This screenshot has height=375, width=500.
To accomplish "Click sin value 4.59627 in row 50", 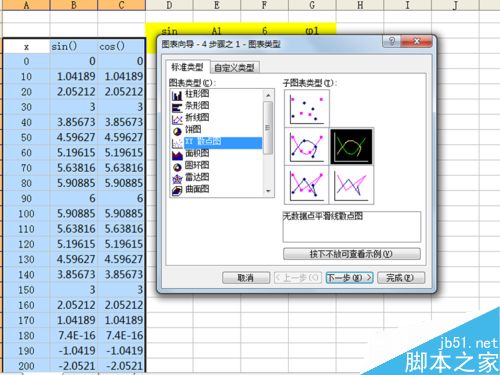I will [x=74, y=137].
